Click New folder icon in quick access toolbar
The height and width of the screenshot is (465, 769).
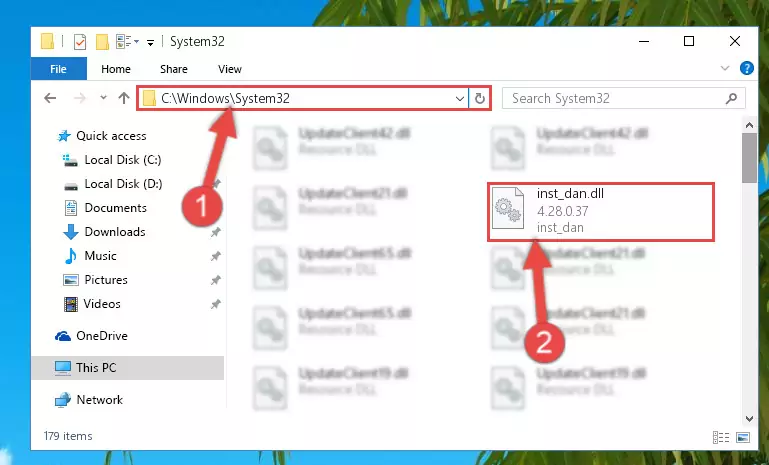click(102, 42)
